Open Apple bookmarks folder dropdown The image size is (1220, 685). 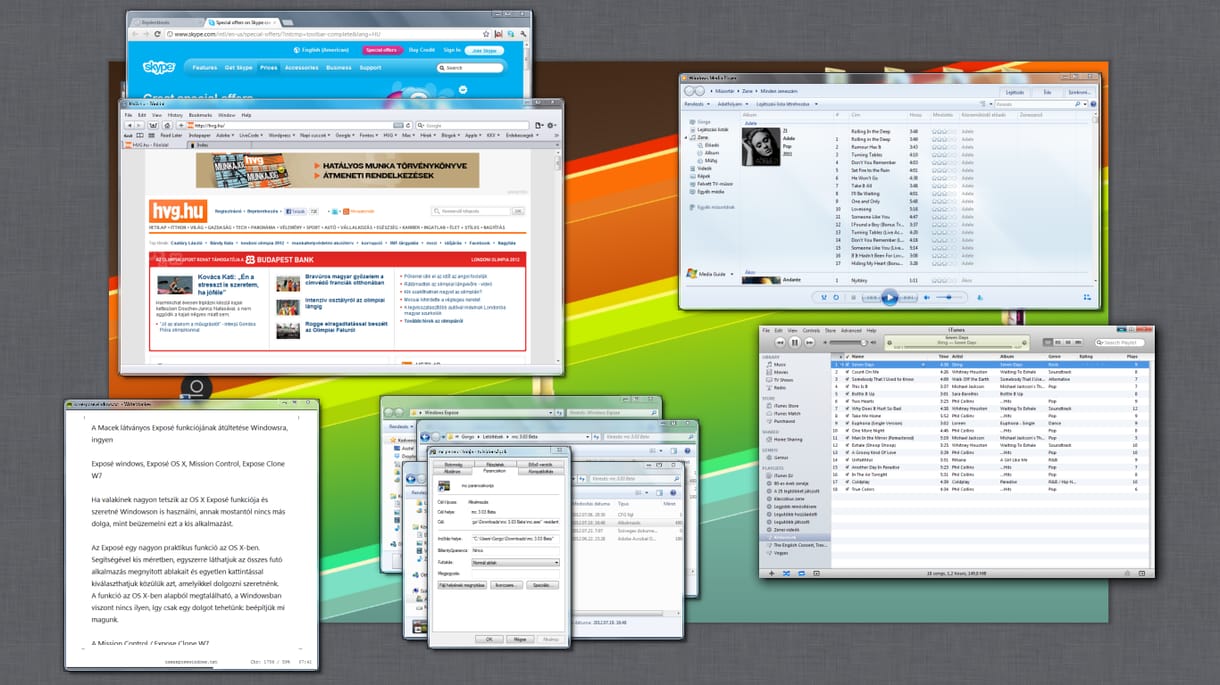click(473, 135)
